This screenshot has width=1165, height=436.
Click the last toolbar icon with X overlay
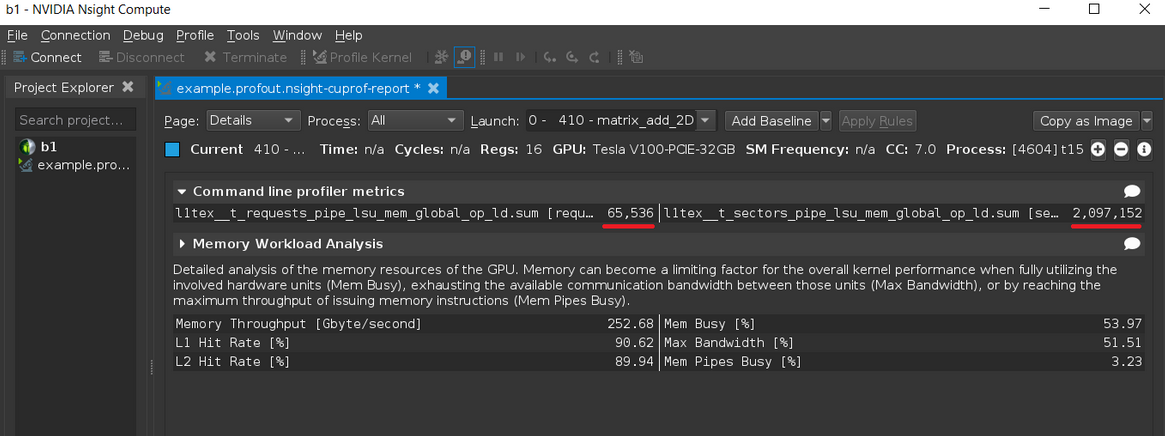(635, 57)
